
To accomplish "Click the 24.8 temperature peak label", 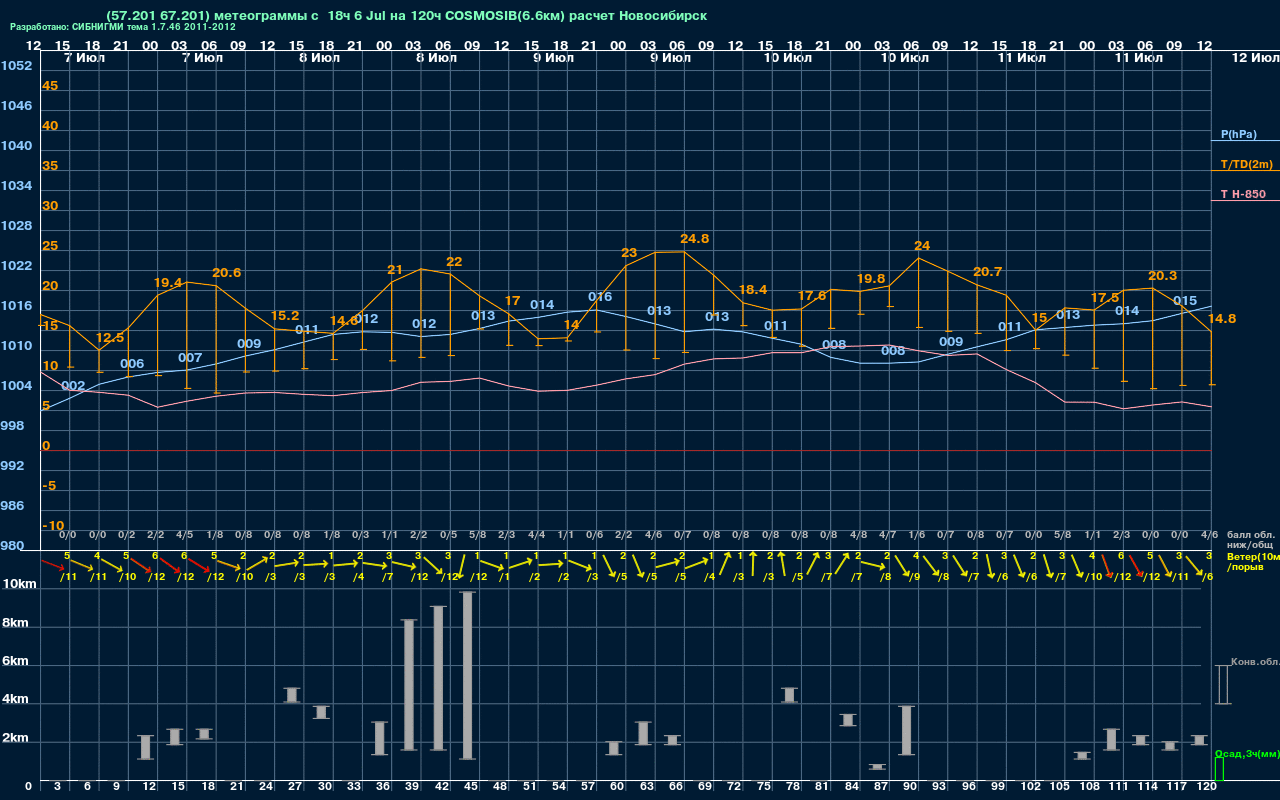I will click(694, 239).
